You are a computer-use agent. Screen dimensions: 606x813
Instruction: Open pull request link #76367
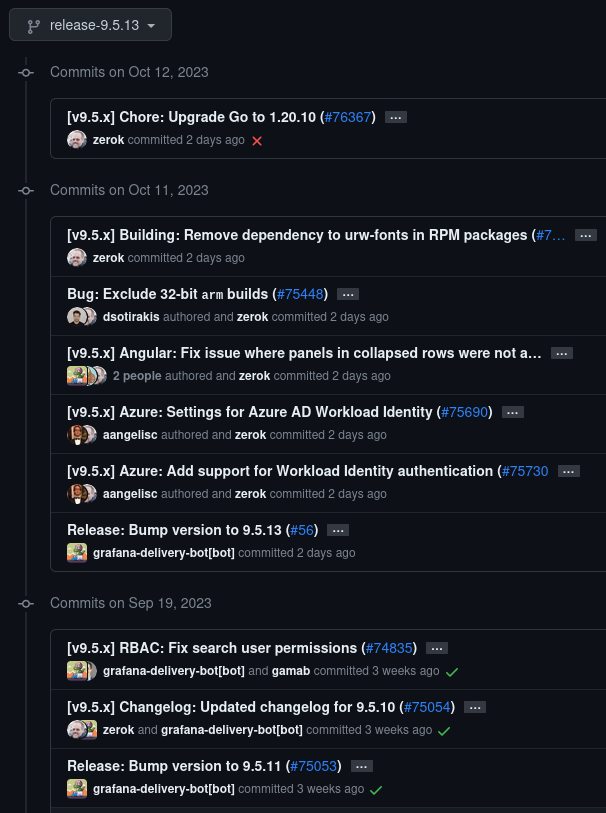pos(347,117)
